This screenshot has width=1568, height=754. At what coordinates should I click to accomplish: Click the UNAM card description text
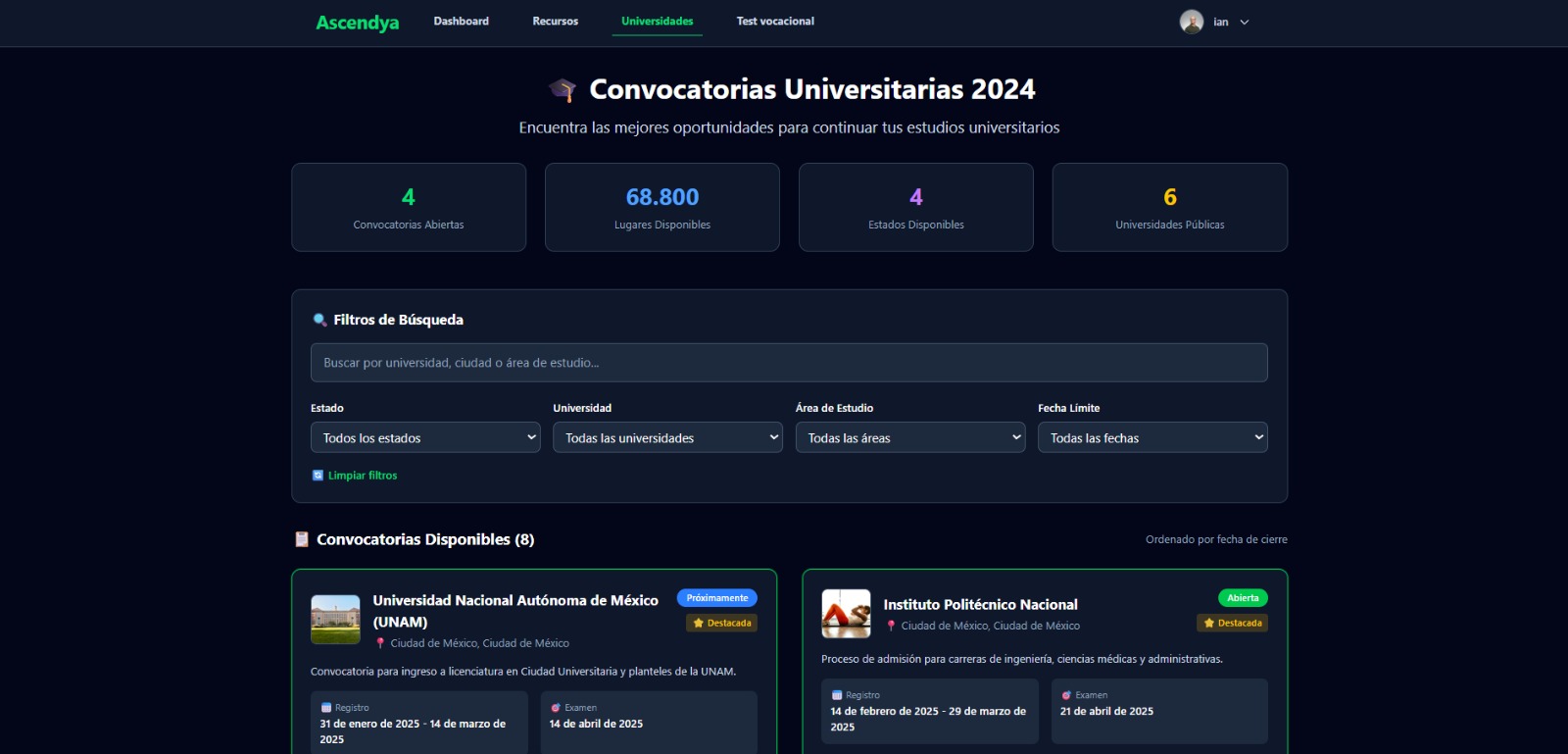pos(523,672)
